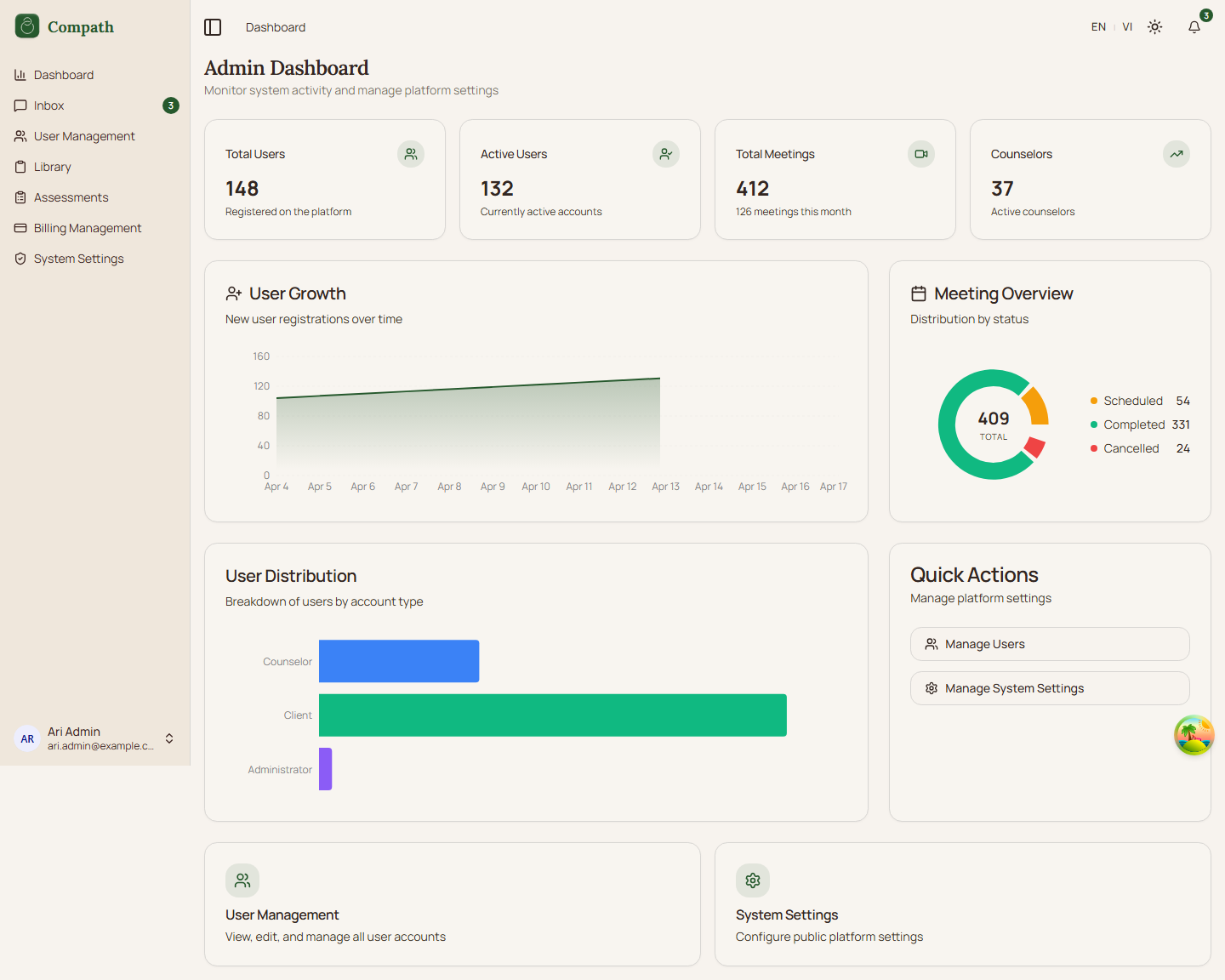Toggle light/dark theme sun icon
The image size is (1225, 980).
1154,27
